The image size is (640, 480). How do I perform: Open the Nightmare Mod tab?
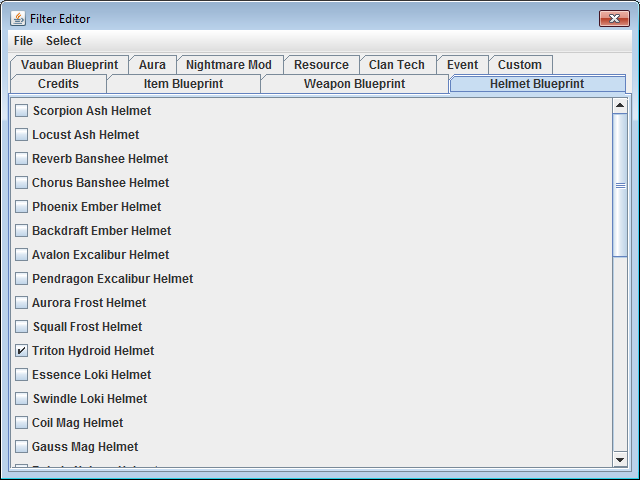[228, 65]
